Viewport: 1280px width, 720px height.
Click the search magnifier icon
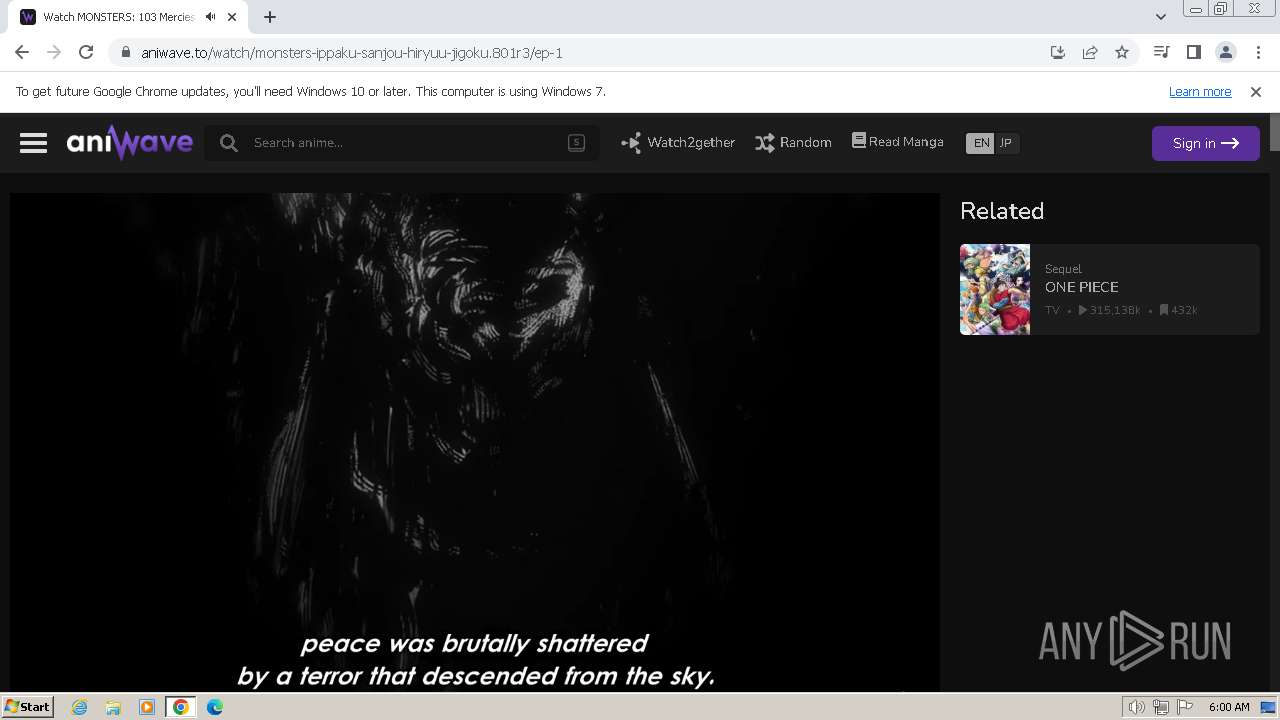(229, 143)
